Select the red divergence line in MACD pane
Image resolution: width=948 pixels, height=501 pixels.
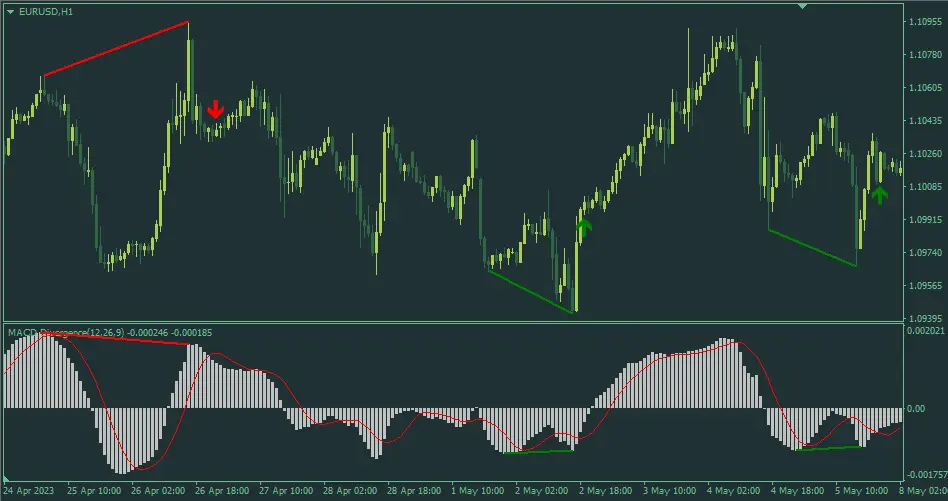click(120, 339)
